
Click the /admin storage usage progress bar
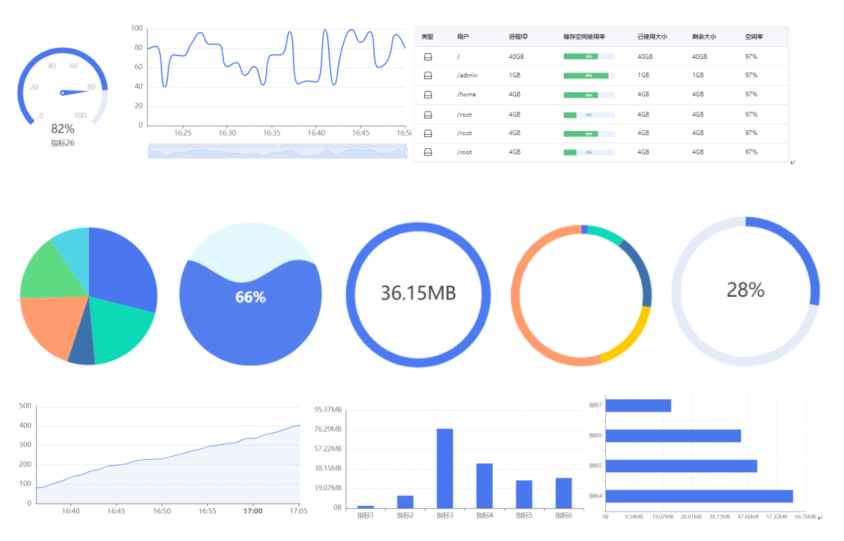click(589, 76)
